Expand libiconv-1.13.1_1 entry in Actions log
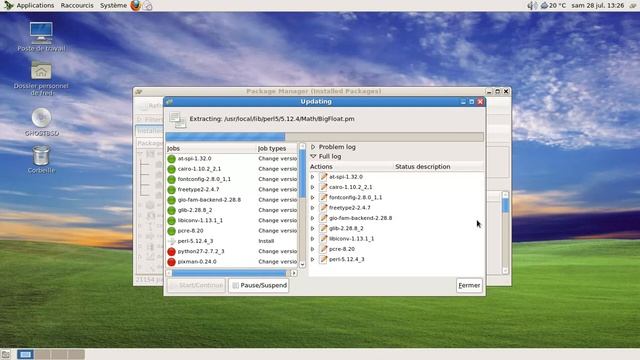The image size is (640, 360). [313, 239]
